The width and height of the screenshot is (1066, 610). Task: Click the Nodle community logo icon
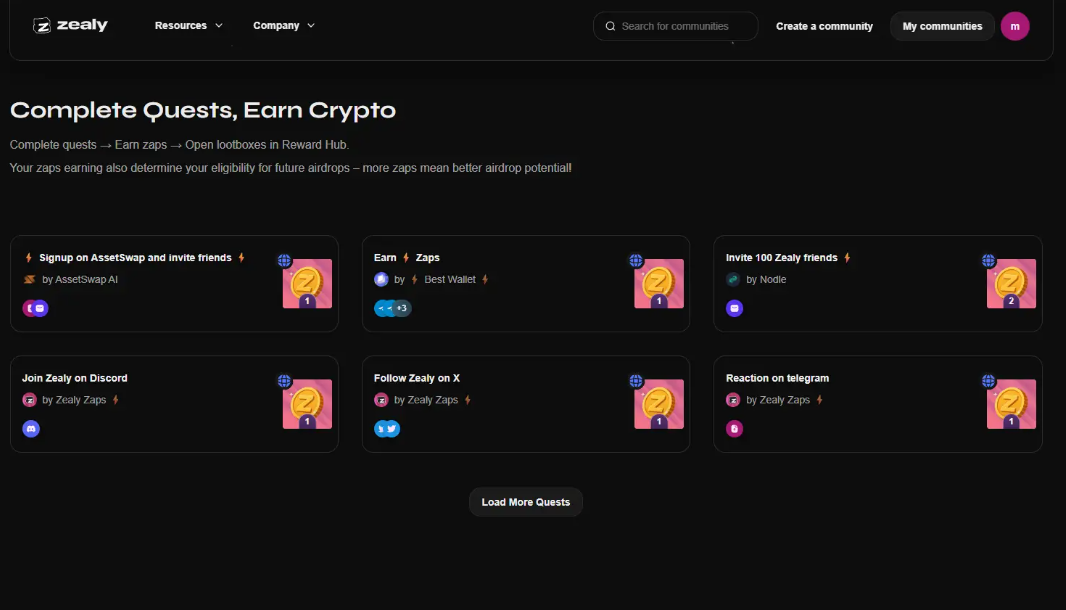[x=733, y=279]
